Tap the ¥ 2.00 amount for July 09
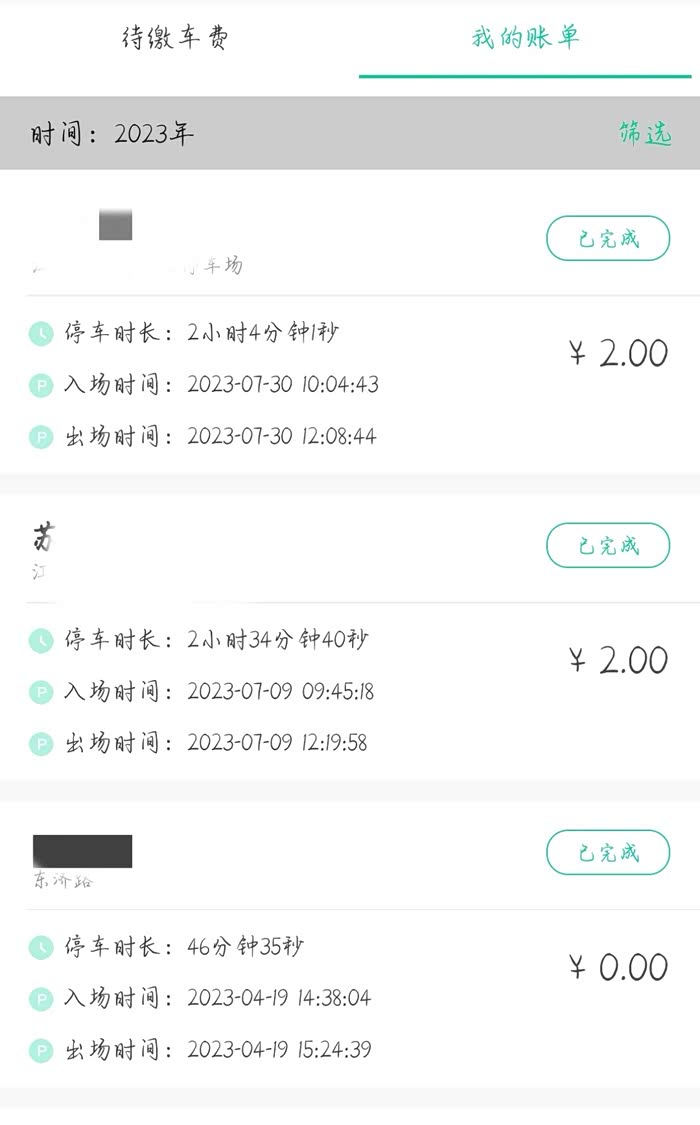 coord(619,661)
